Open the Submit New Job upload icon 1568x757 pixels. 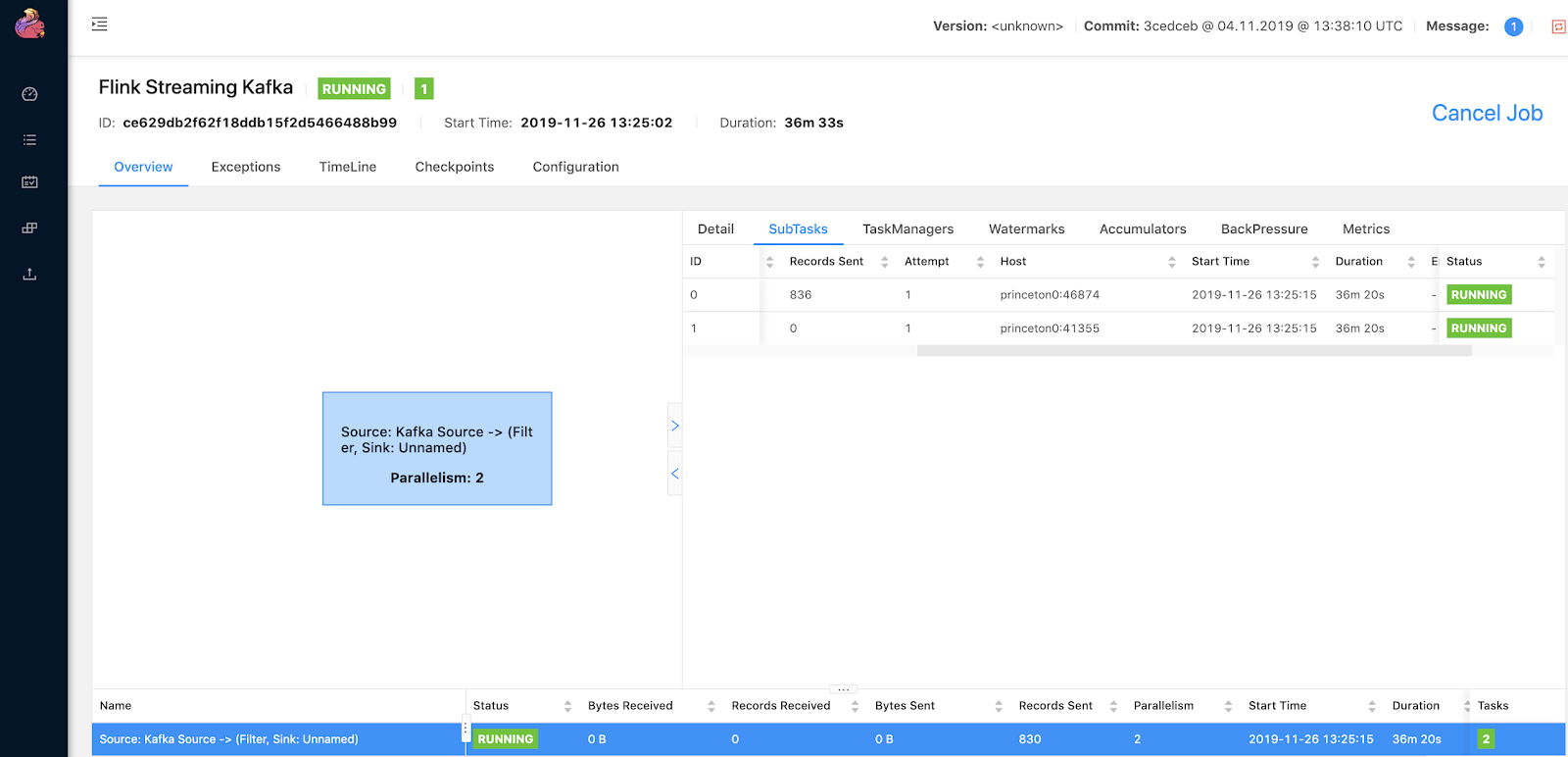pyautogui.click(x=29, y=275)
